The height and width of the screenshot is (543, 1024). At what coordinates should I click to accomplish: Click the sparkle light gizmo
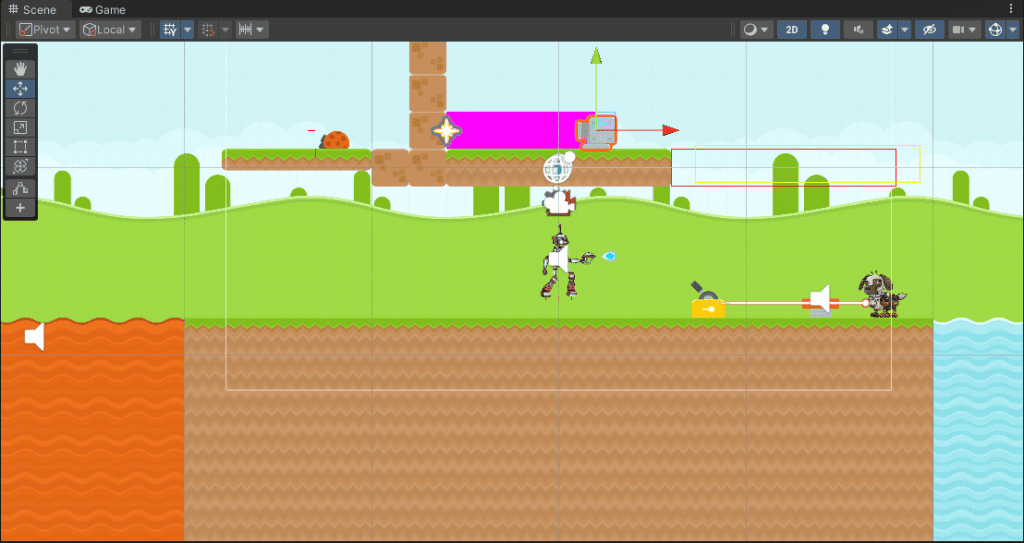click(x=447, y=131)
